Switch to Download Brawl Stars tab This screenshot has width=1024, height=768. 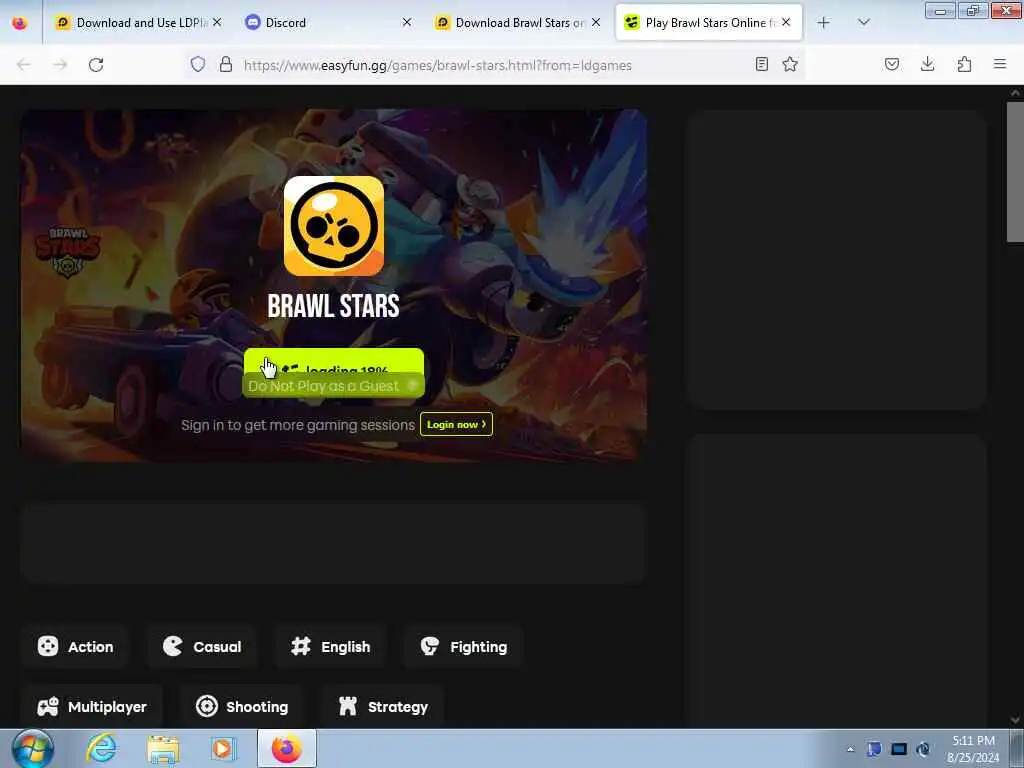tap(518, 22)
